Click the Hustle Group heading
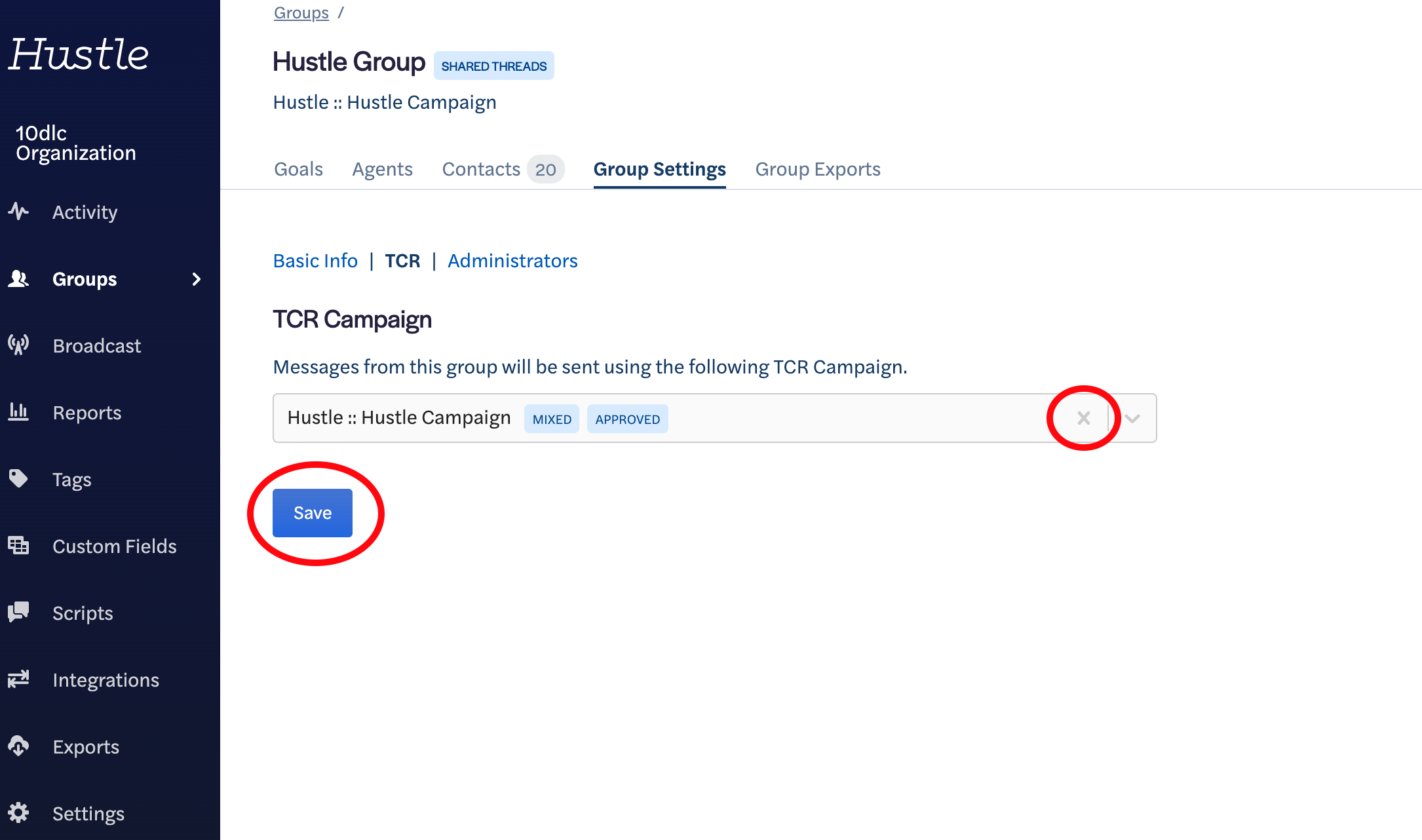Screen dimensions: 1422x840 click(x=349, y=62)
